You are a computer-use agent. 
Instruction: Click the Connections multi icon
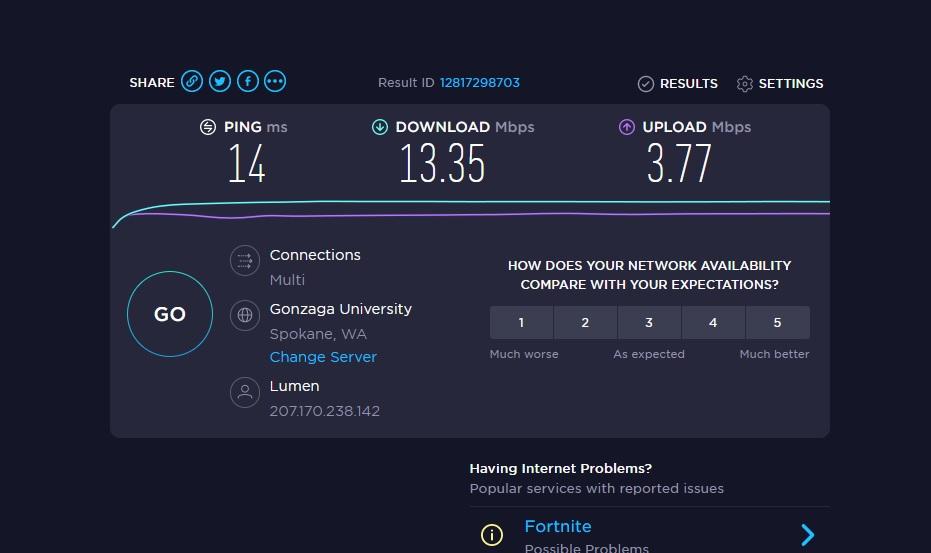pos(245,262)
